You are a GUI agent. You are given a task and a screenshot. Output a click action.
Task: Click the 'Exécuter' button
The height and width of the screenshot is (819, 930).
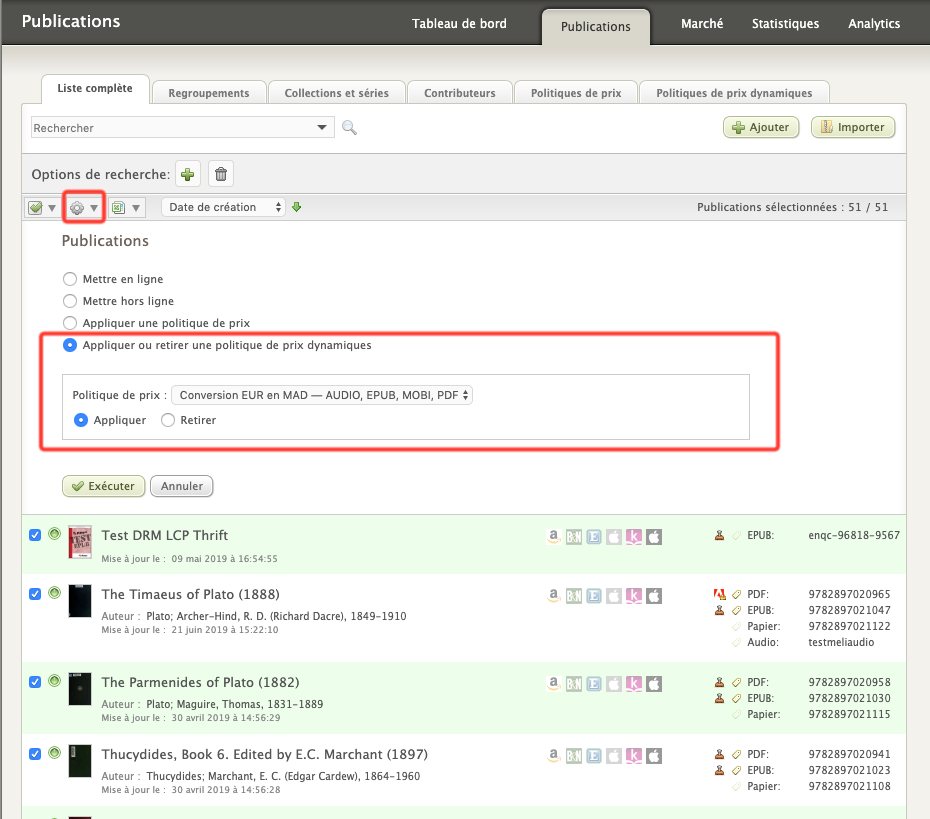104,486
